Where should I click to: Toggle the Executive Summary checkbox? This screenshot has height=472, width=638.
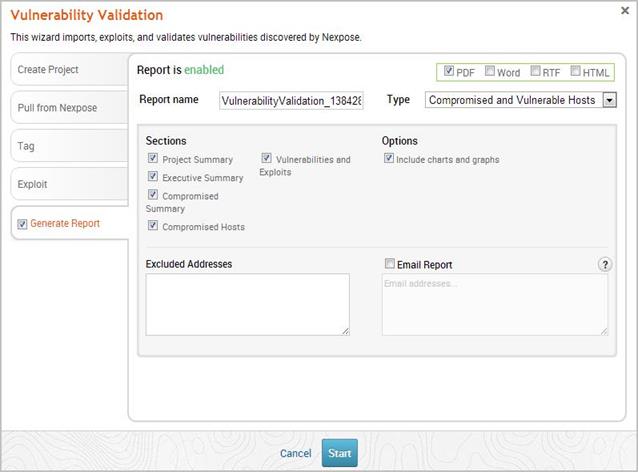point(153,177)
